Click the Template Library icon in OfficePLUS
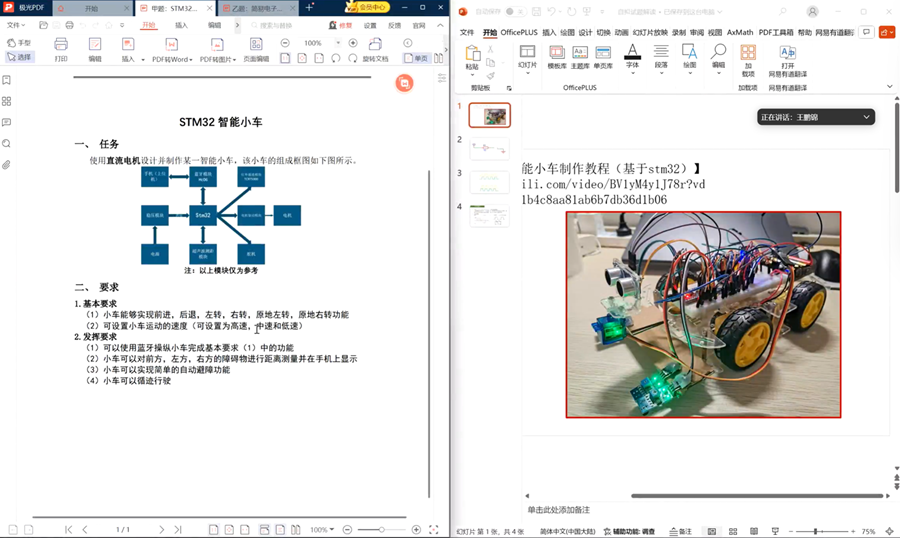 click(x=556, y=55)
